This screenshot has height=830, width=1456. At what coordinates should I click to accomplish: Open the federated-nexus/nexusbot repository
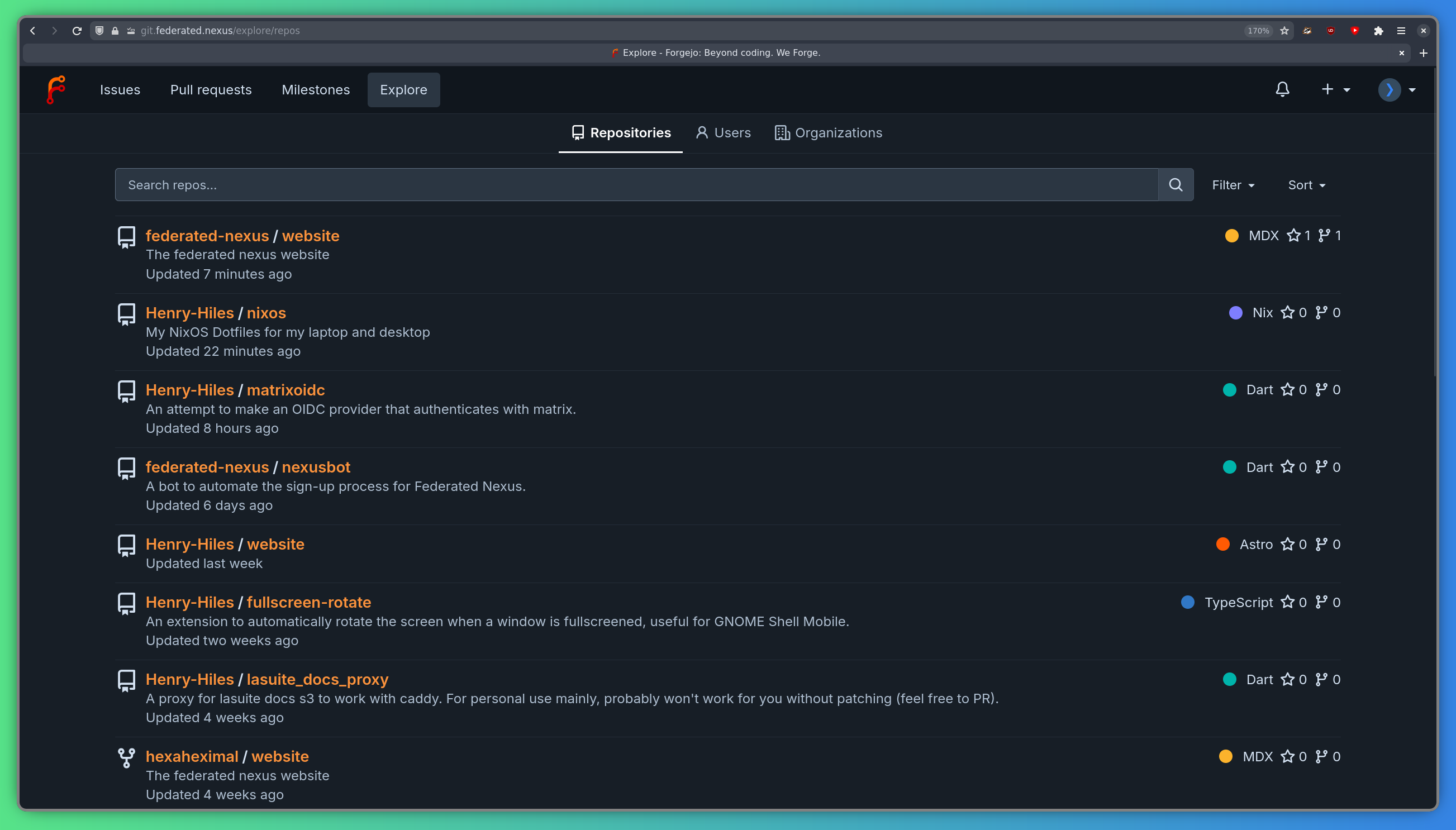pos(316,467)
